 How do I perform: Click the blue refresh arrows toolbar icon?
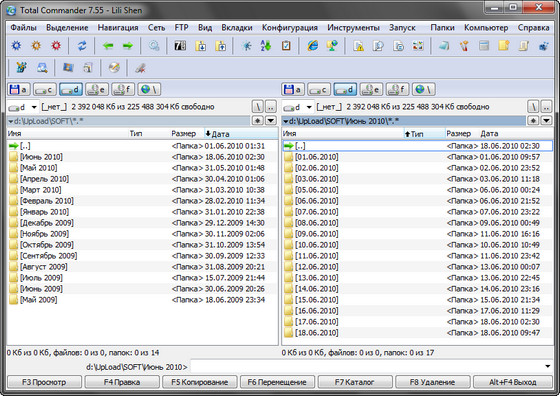tap(82, 46)
